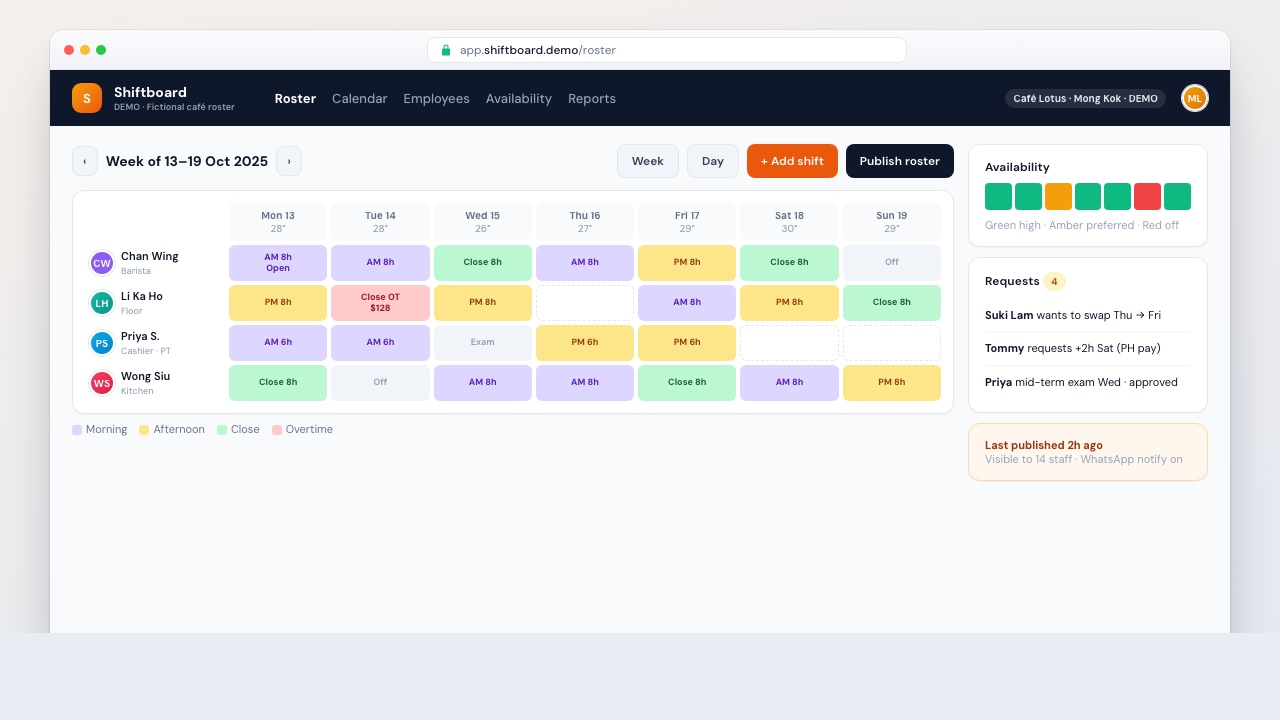Viewport: 1280px width, 720px height.
Task: Open Li Ka Ho's Close OT $128 shift
Action: point(380,303)
